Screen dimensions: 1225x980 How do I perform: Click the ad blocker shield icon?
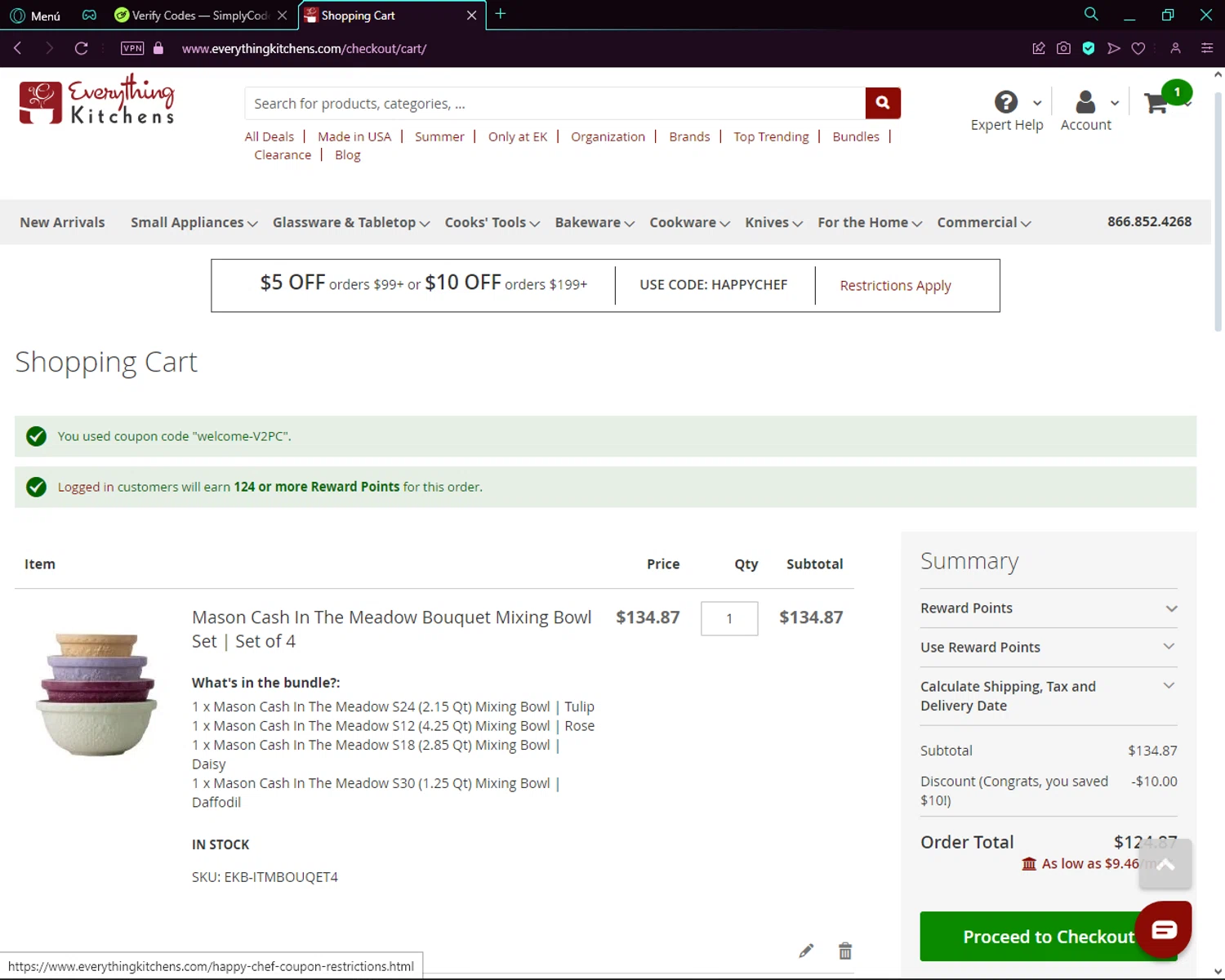1089,48
